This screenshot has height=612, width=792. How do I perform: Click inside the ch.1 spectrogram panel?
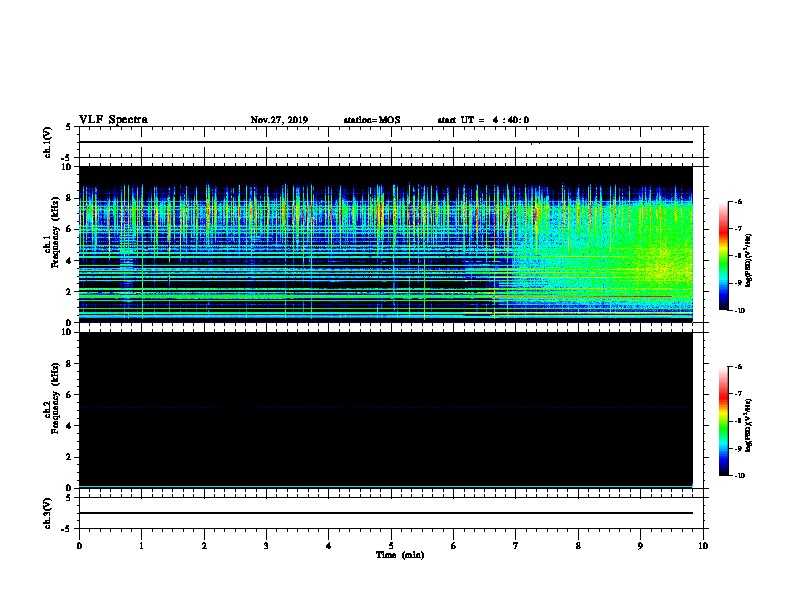[x=386, y=244]
